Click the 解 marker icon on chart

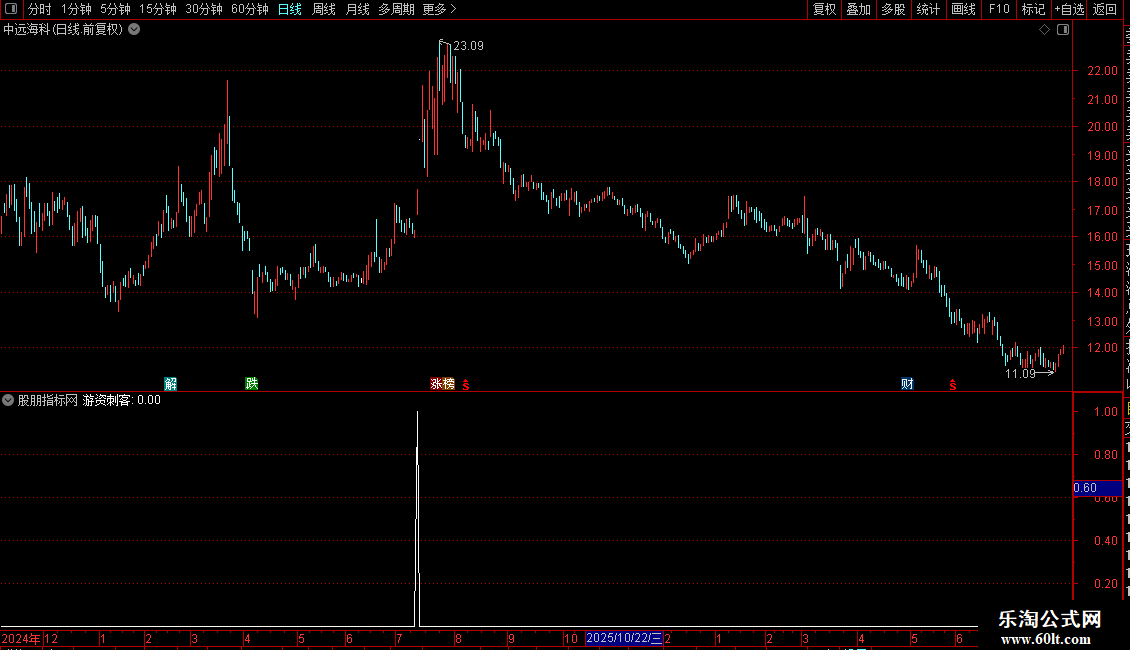tap(170, 383)
